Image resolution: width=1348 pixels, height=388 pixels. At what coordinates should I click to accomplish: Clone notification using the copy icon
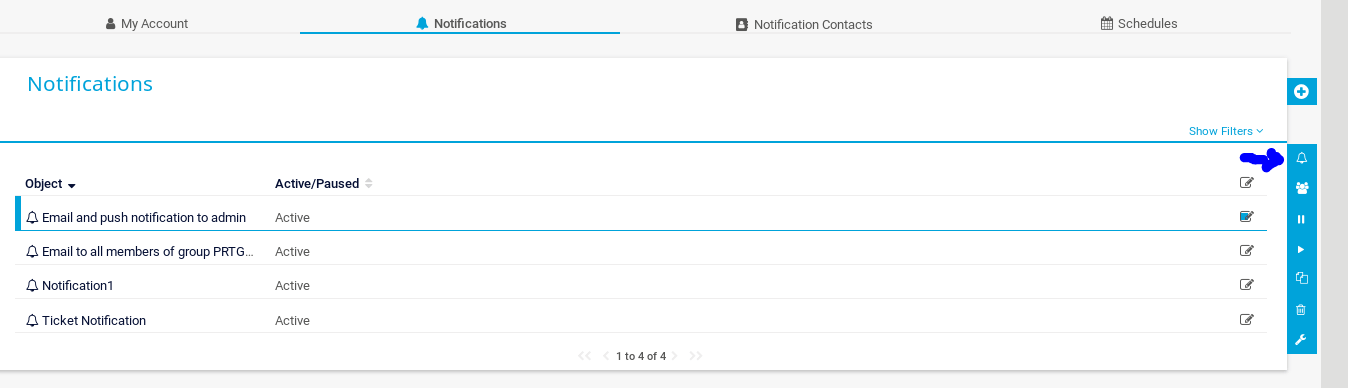(1301, 279)
